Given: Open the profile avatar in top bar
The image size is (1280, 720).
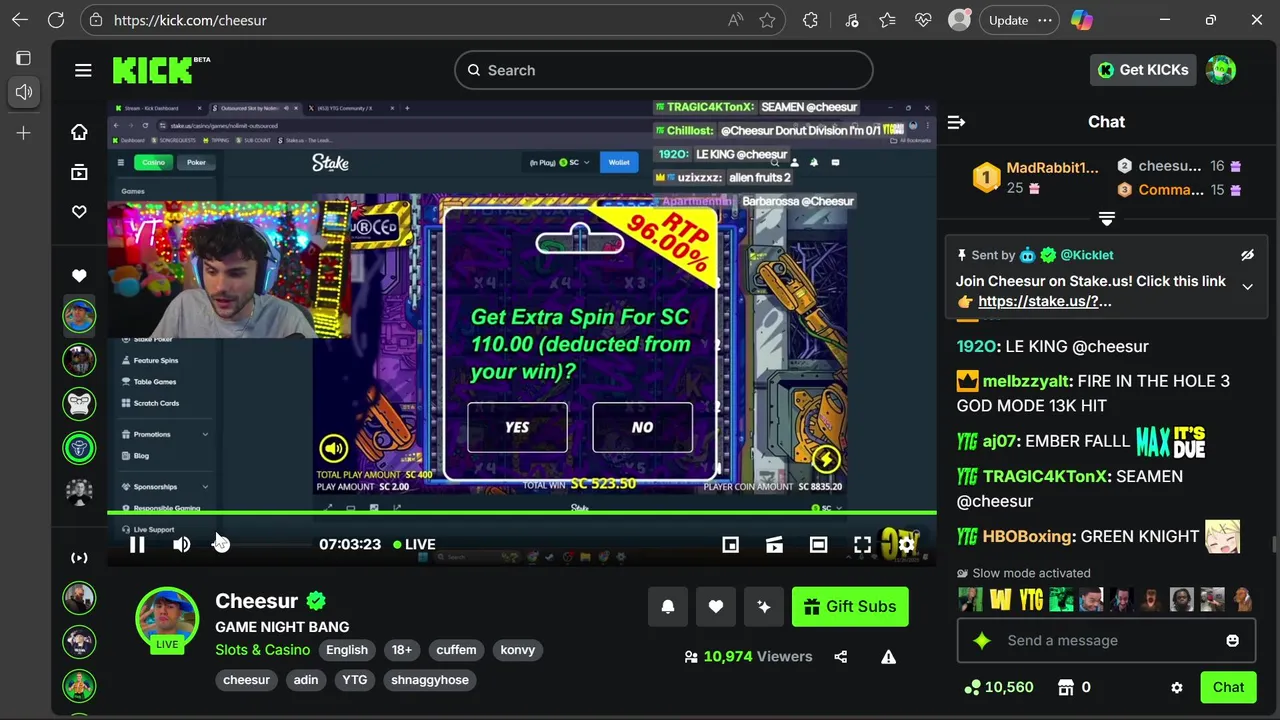Looking at the screenshot, I should click(1221, 70).
